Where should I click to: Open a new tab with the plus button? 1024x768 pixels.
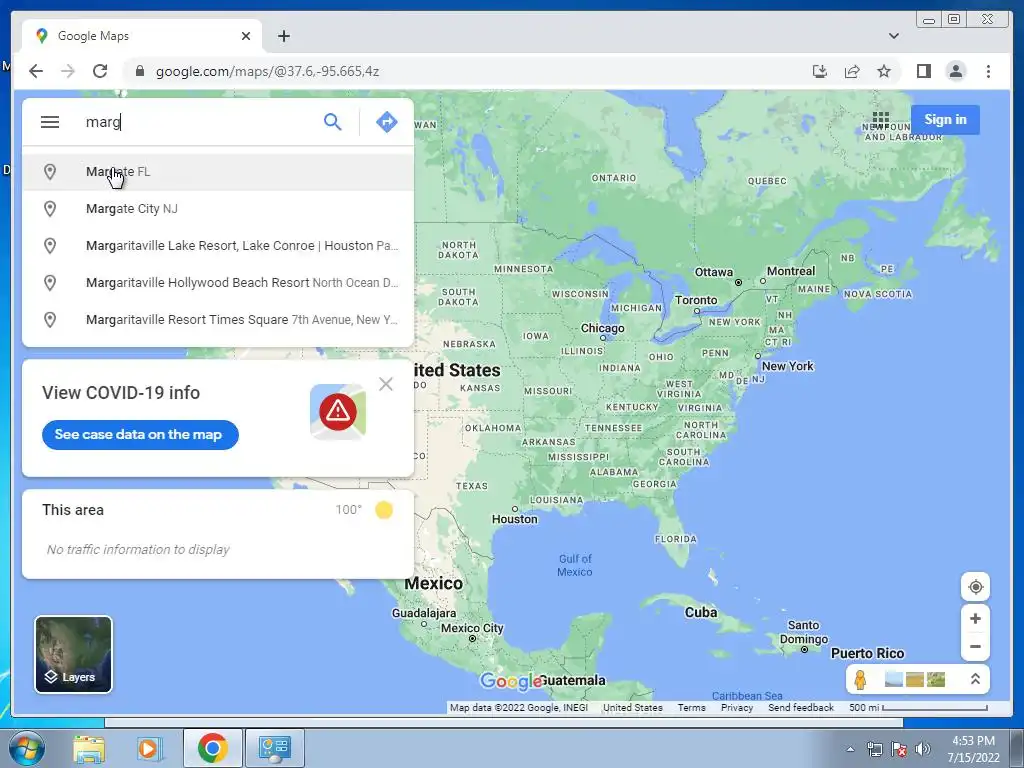point(283,36)
